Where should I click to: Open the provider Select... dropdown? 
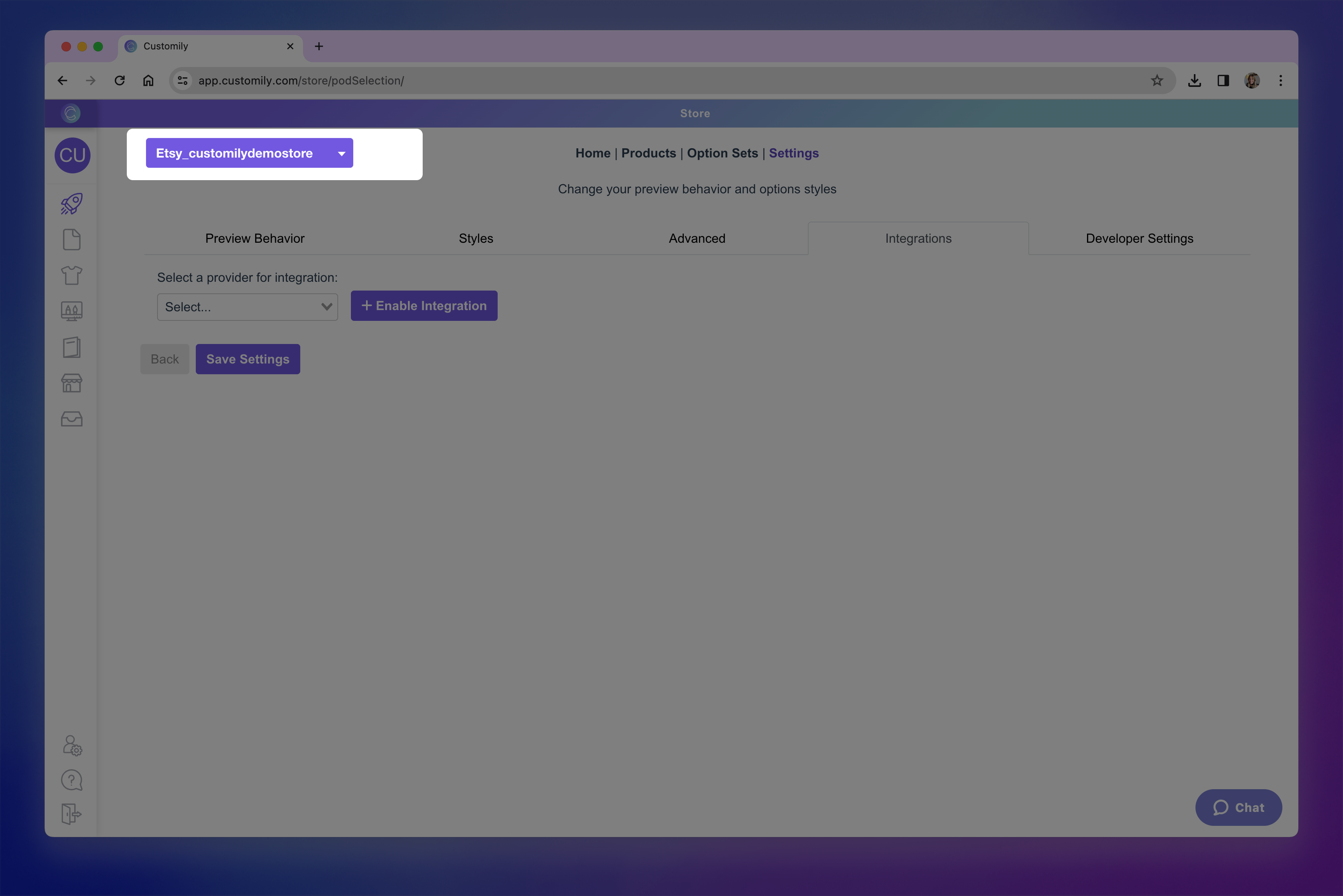tap(247, 307)
